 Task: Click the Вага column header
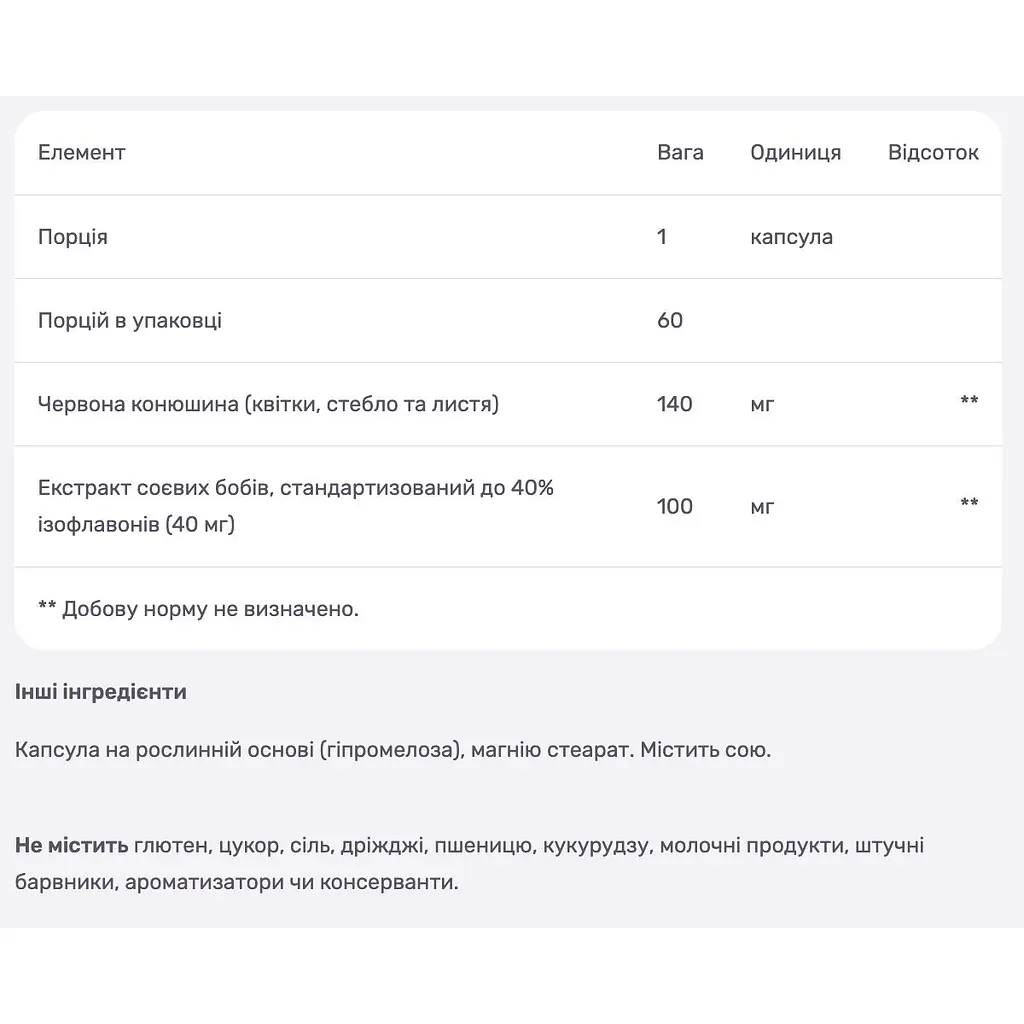click(680, 152)
